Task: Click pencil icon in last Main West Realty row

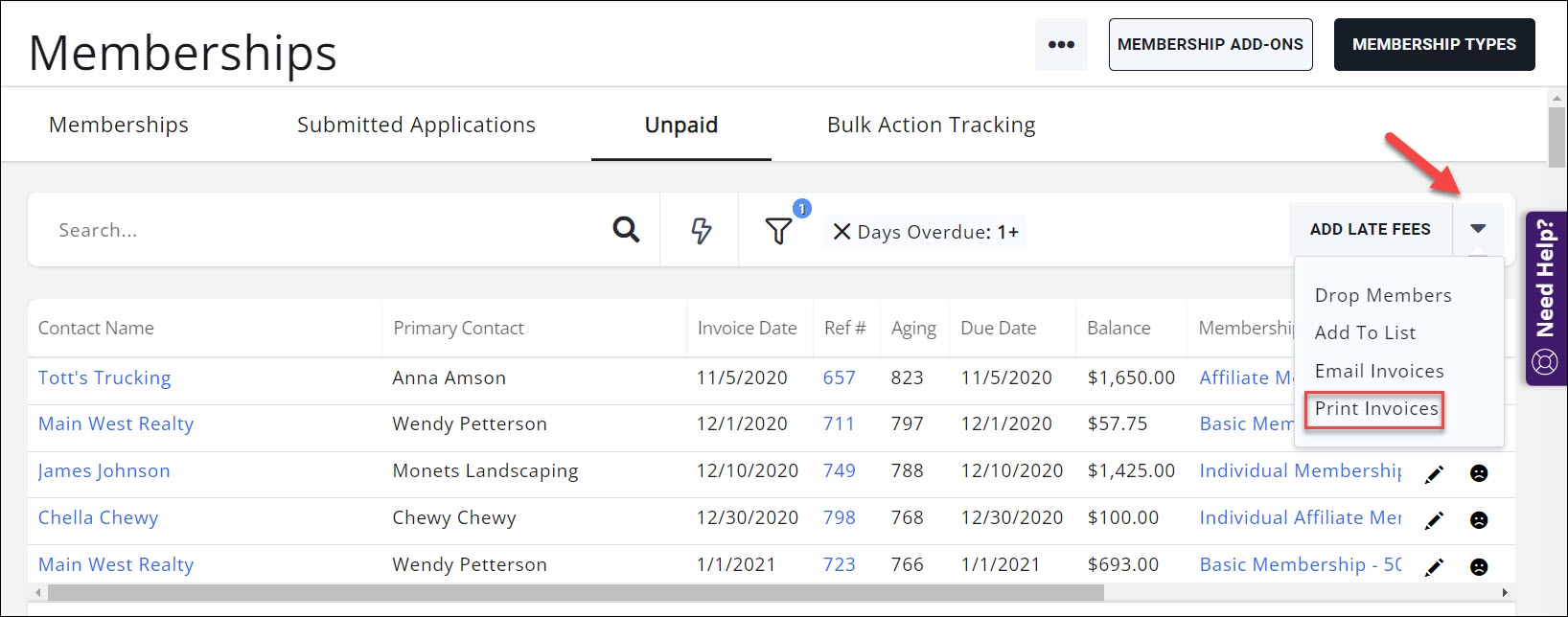Action: coord(1434,567)
